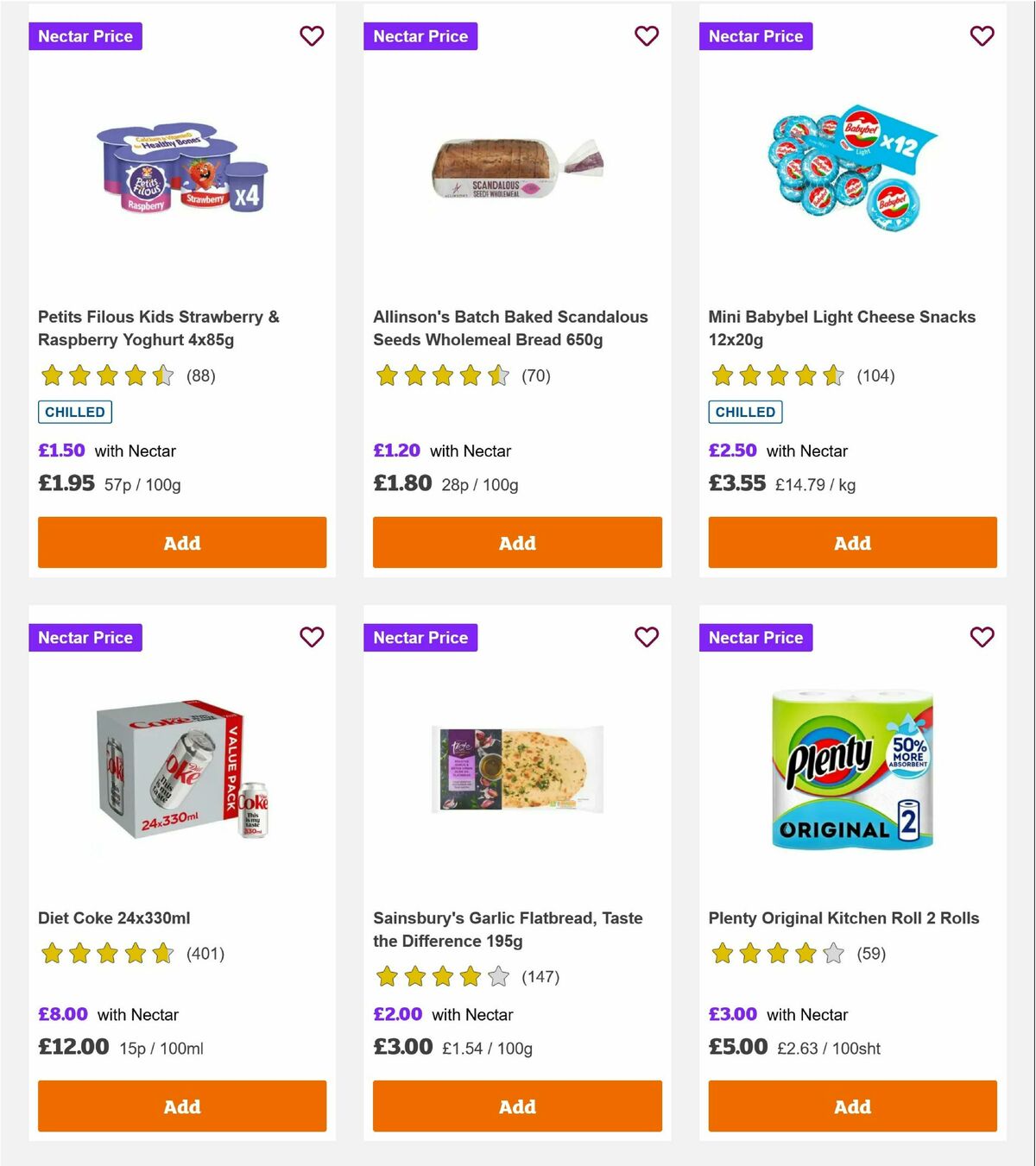Click the Nectar Price badge on the yoghurt card
The height and width of the screenshot is (1166, 1036).
pyautogui.click(x=85, y=36)
